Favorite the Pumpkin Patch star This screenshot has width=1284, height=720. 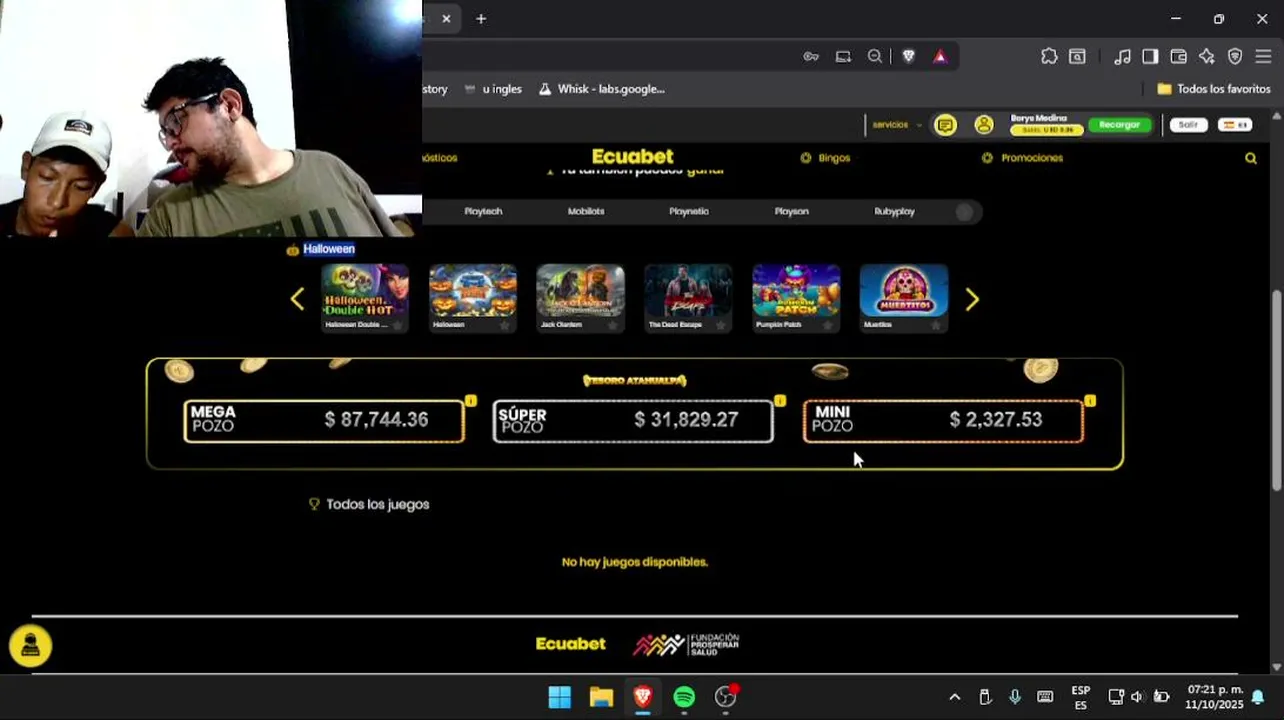[x=828, y=325]
